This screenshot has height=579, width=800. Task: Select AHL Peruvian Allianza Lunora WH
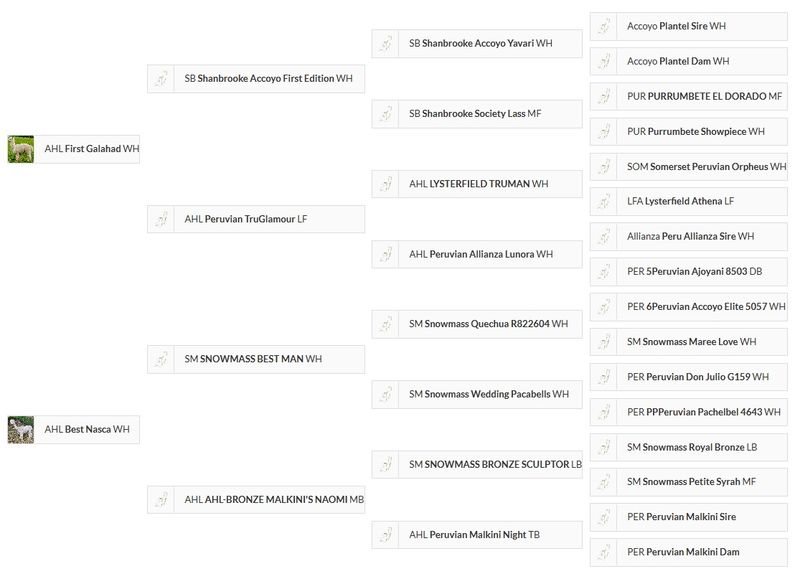click(481, 254)
